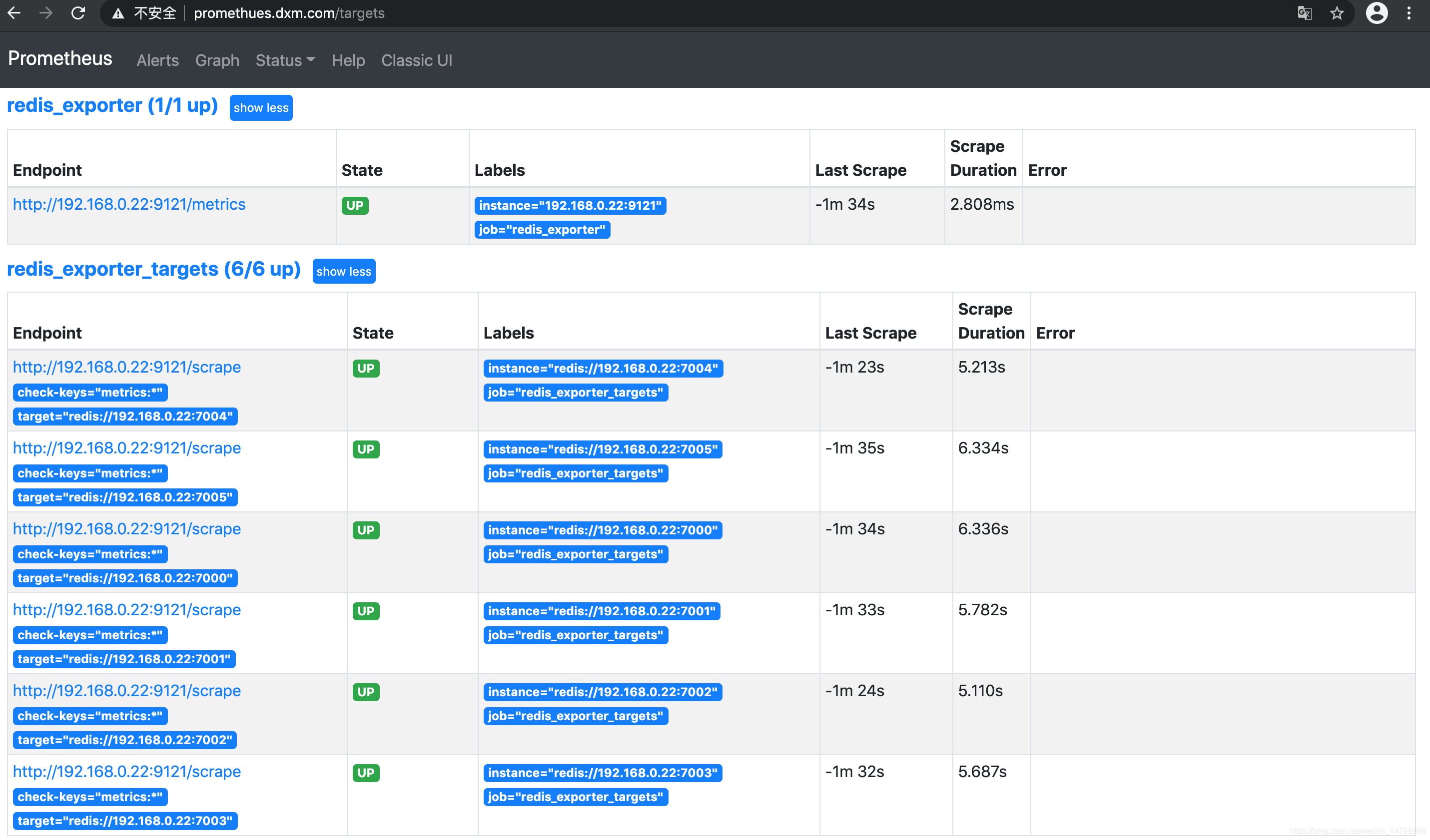Switch to Classic UI
This screenshot has height=840, width=1430.
[x=417, y=60]
